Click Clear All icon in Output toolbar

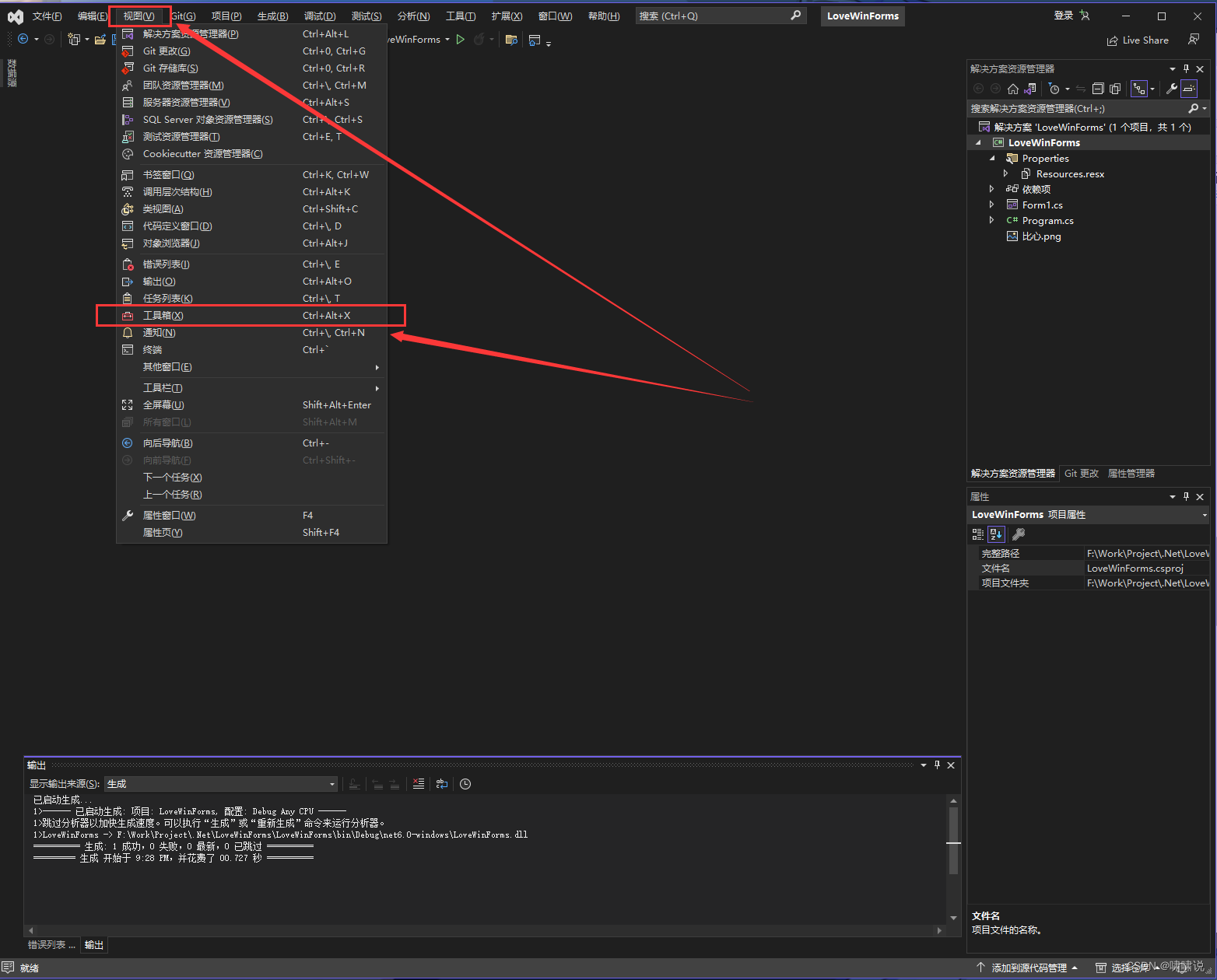(x=419, y=784)
